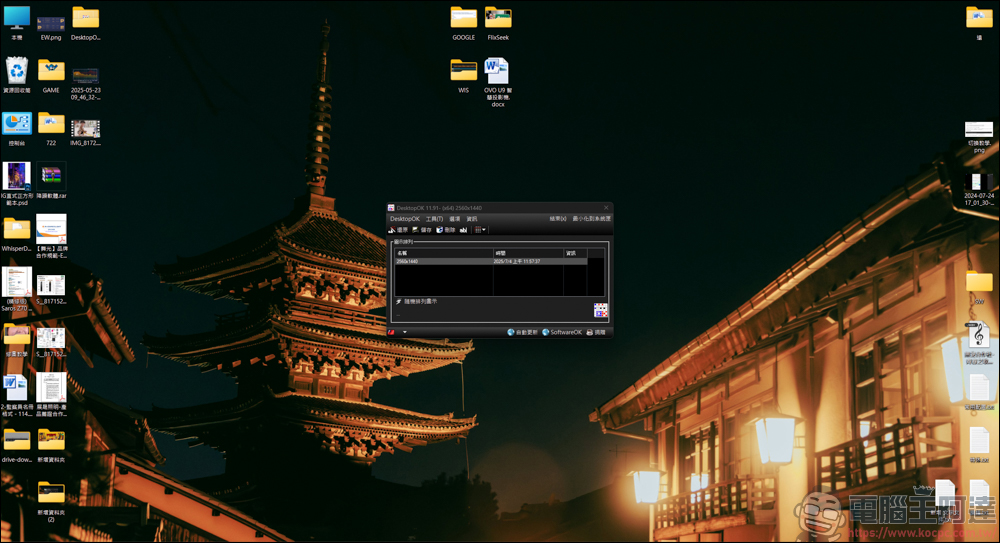Click minimize to system tray menu item

click(x=591, y=219)
